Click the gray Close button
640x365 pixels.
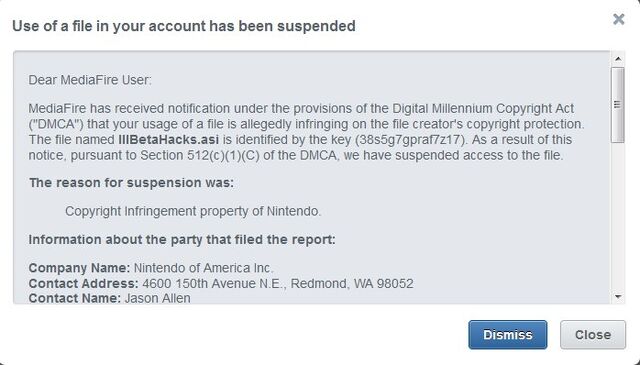tap(593, 335)
